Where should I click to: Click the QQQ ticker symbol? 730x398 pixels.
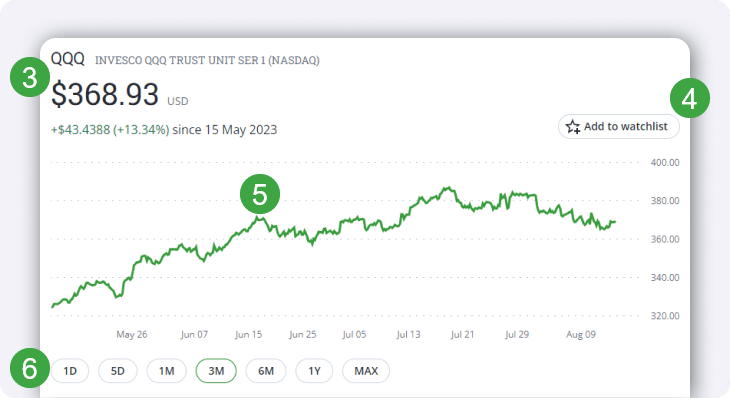pos(68,59)
